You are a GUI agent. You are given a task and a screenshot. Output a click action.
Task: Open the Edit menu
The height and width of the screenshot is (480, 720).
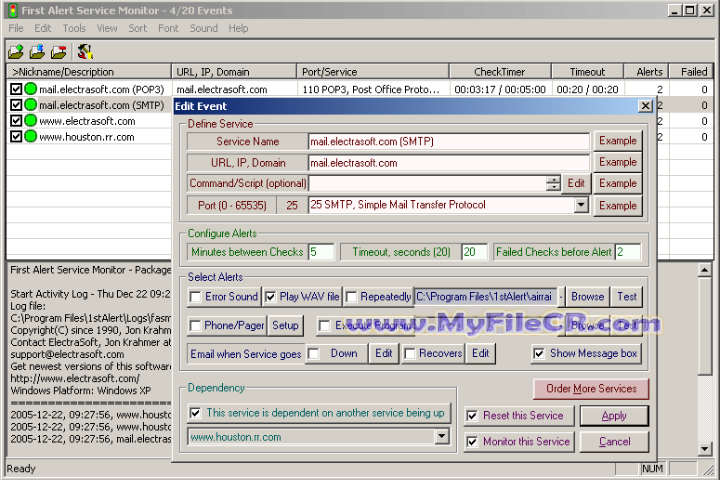43,28
